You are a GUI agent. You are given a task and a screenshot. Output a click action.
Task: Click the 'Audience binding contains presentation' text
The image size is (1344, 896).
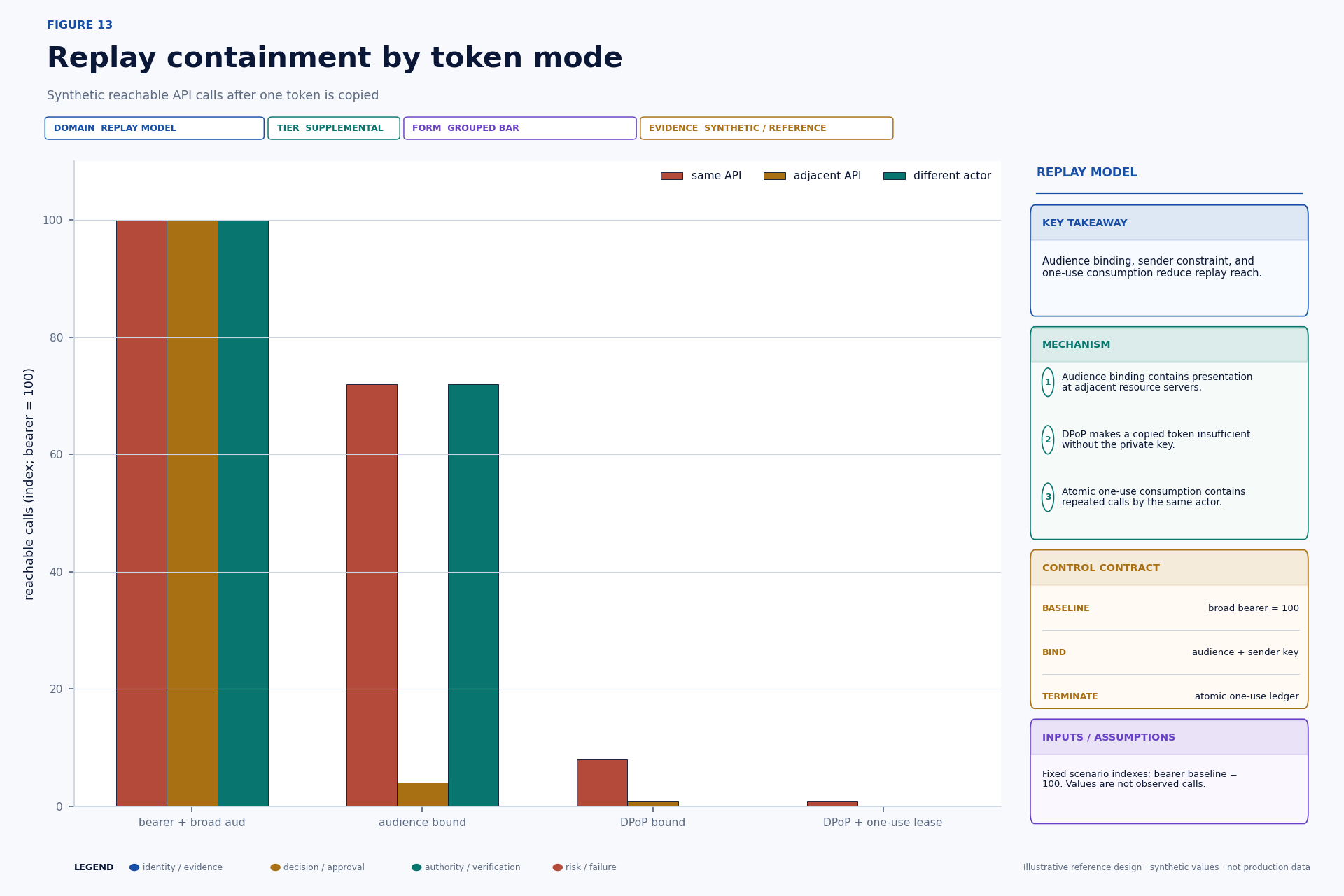(x=1157, y=382)
